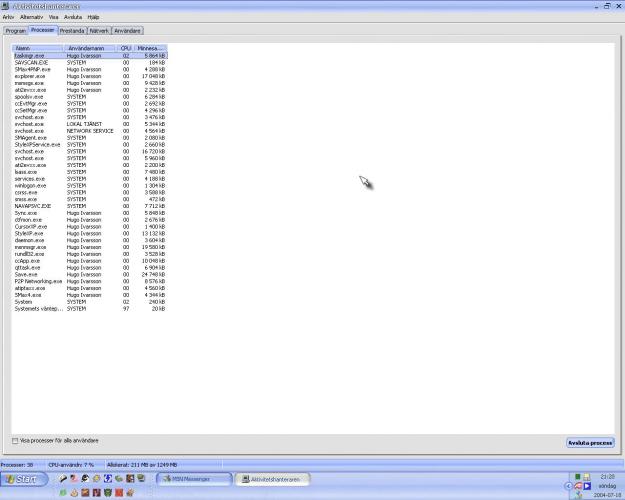The width and height of the screenshot is (625, 500).
Task: Open the Alternativ menu
Action: click(31, 17)
